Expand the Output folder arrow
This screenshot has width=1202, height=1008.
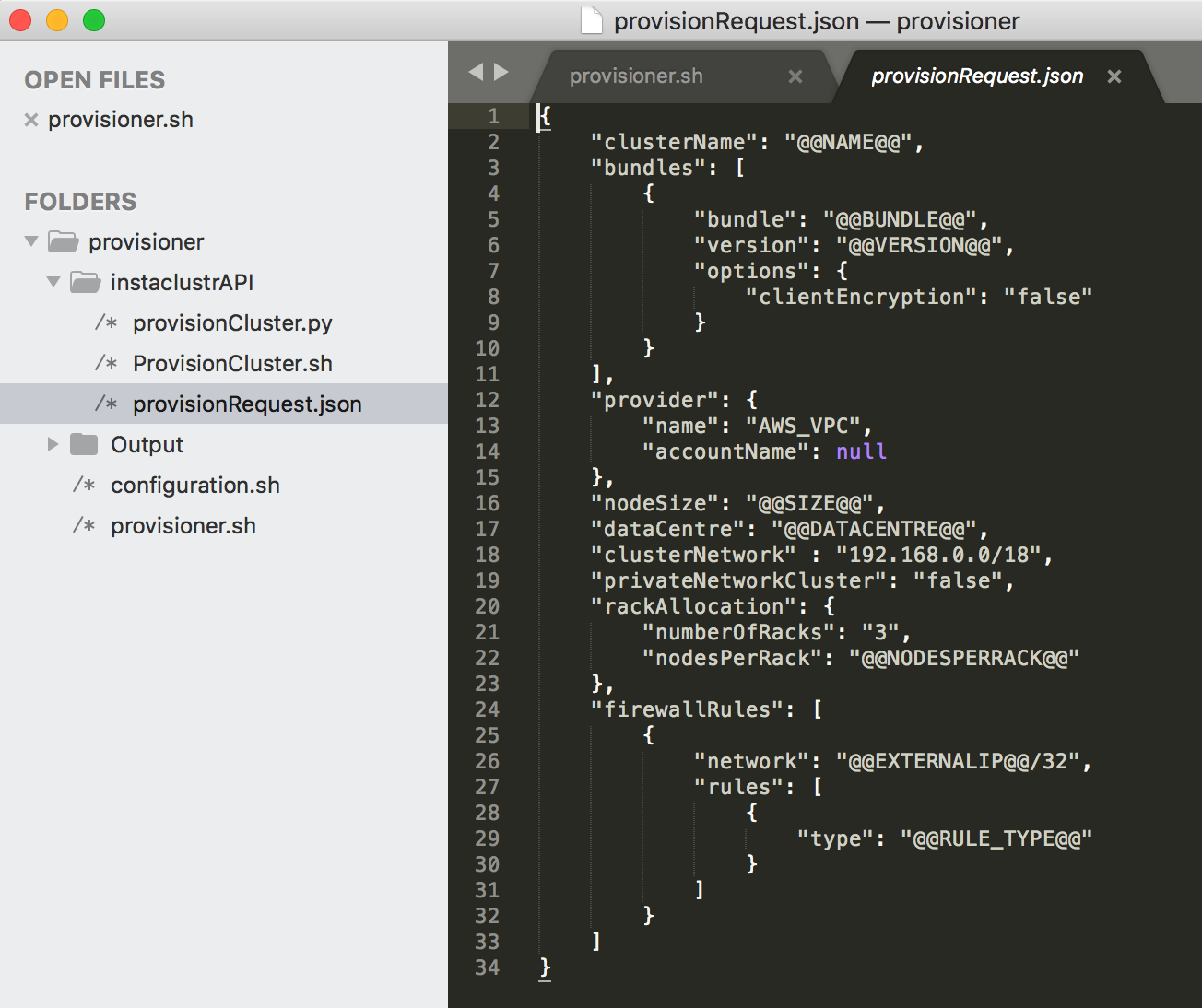point(53,444)
